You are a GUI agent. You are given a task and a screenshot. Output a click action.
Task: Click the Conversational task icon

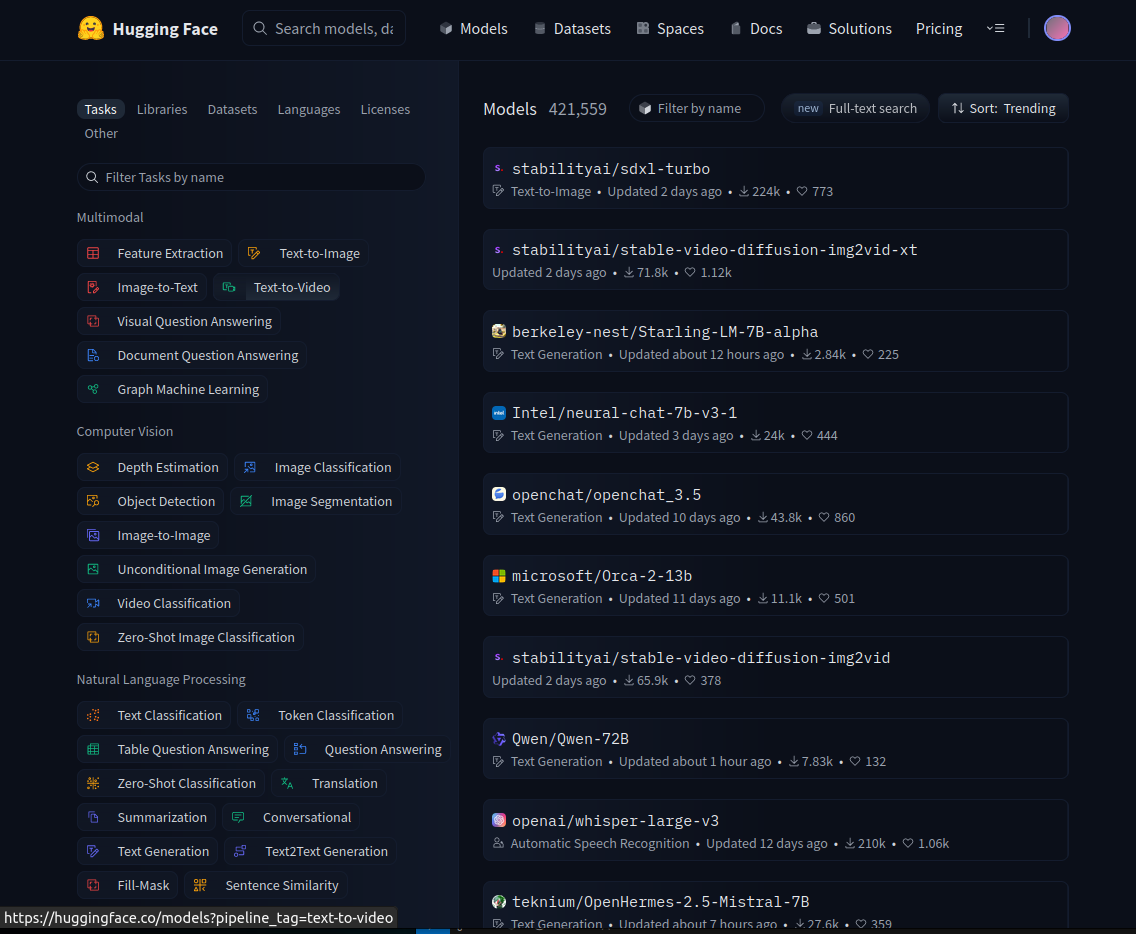pos(238,818)
